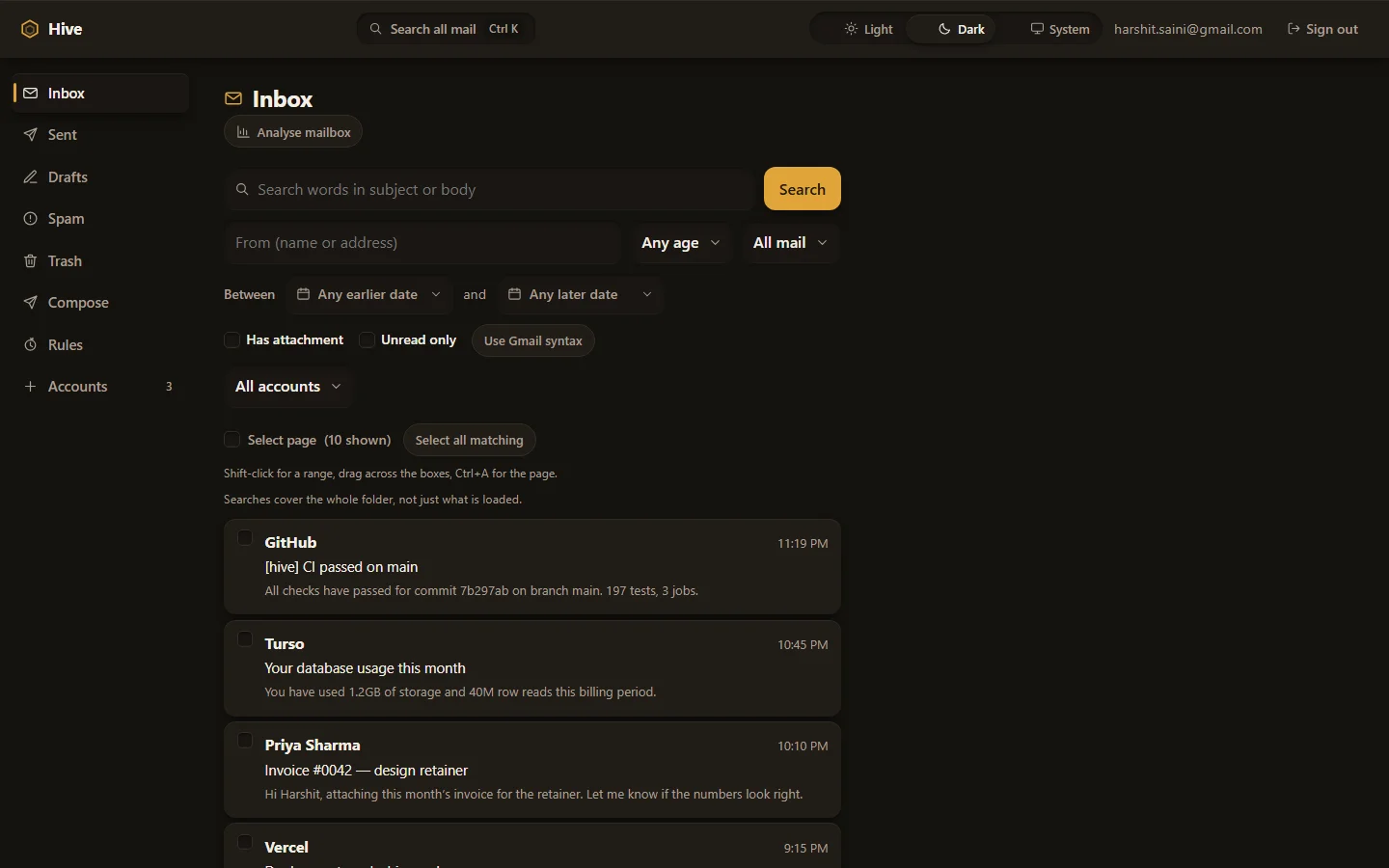
Task: Click the magnifier icon in Search all mail
Action: pyautogui.click(x=375, y=29)
